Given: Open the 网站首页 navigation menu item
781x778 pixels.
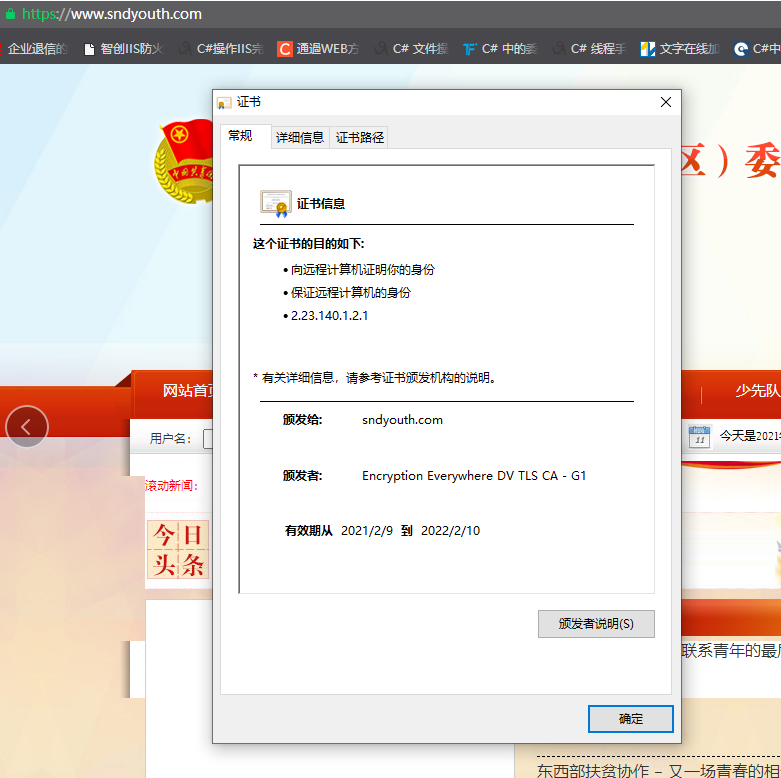Looking at the screenshot, I should tap(188, 391).
